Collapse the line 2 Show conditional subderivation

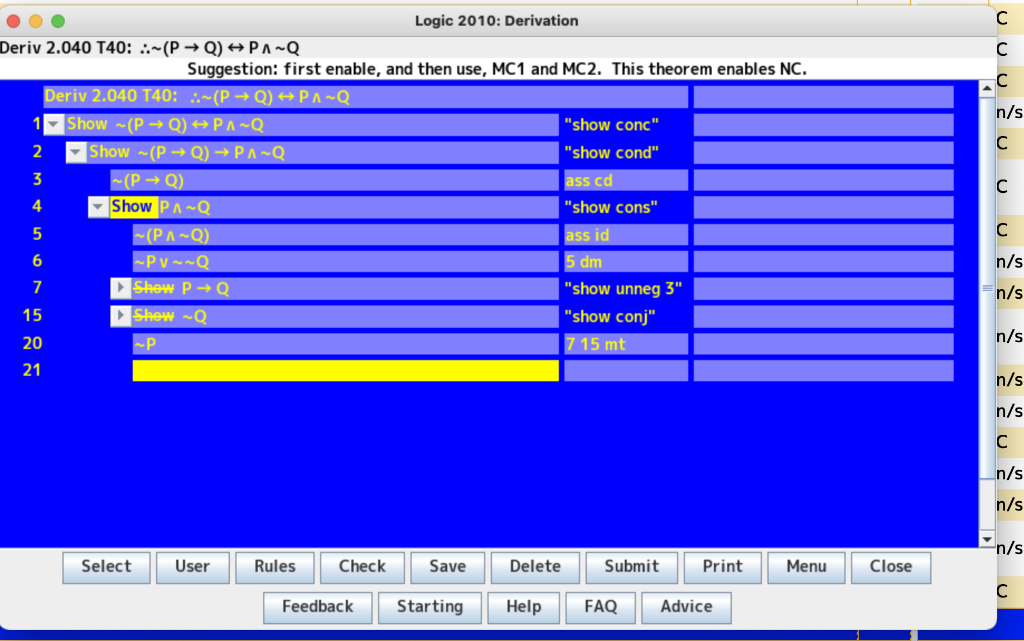tap(76, 152)
